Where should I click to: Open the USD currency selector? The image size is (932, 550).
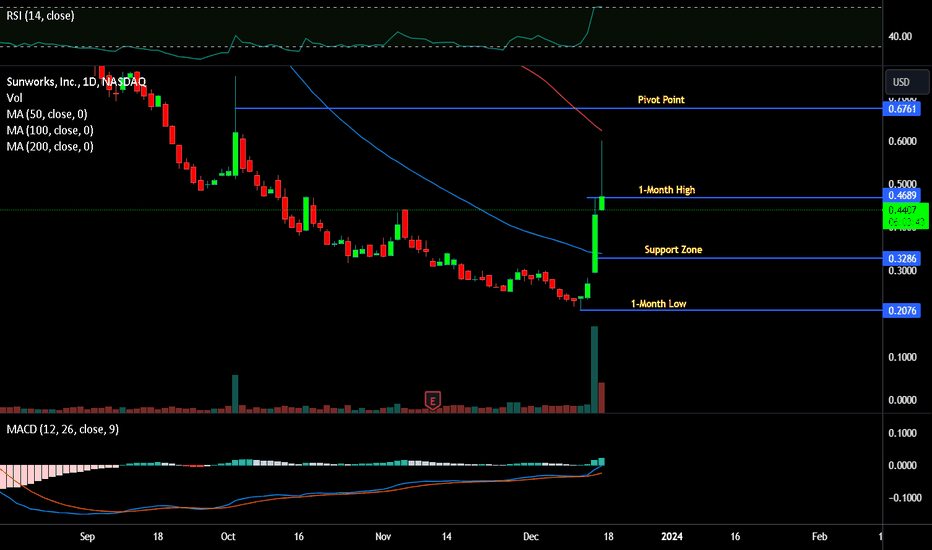tap(906, 82)
